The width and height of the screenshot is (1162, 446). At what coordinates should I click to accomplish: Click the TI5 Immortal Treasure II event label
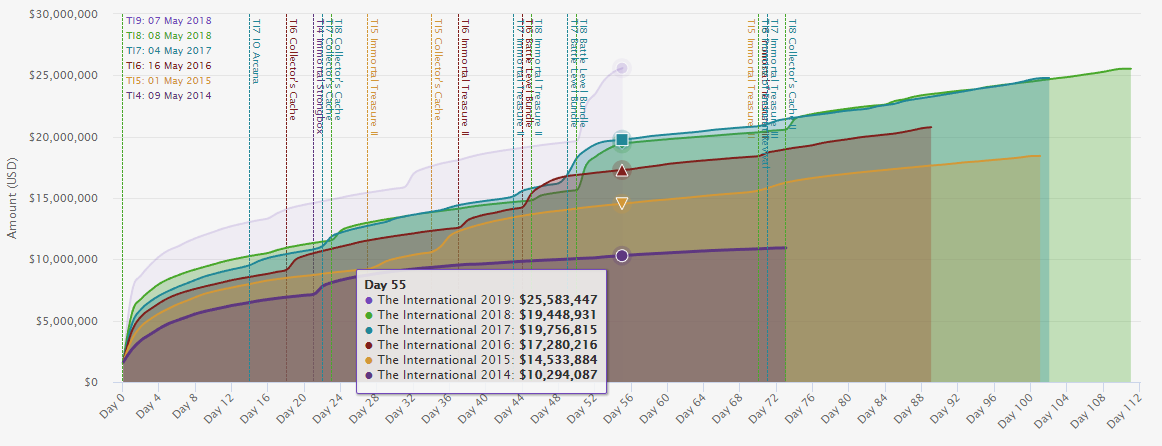coord(374,78)
